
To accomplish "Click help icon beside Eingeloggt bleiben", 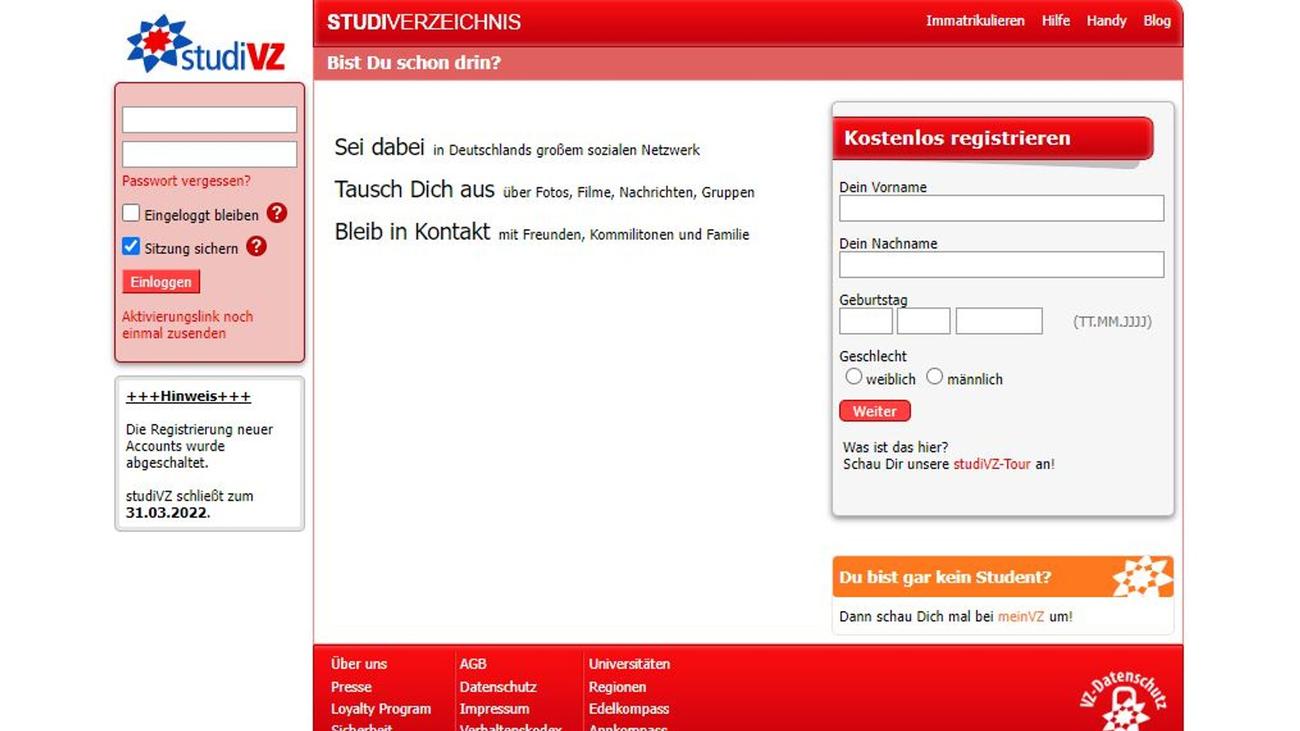I will pos(277,213).
